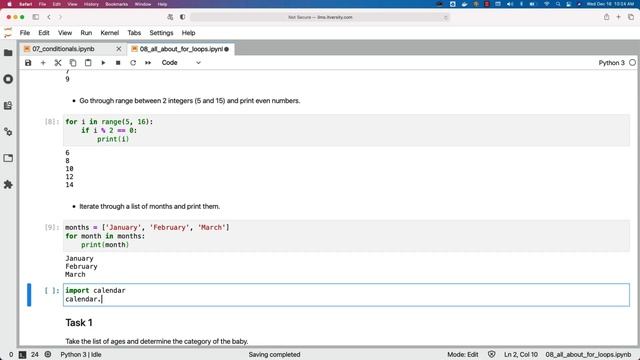The width and height of the screenshot is (640, 360).
Task: Open Safari share button
Action: pyautogui.click(x=607, y=17)
